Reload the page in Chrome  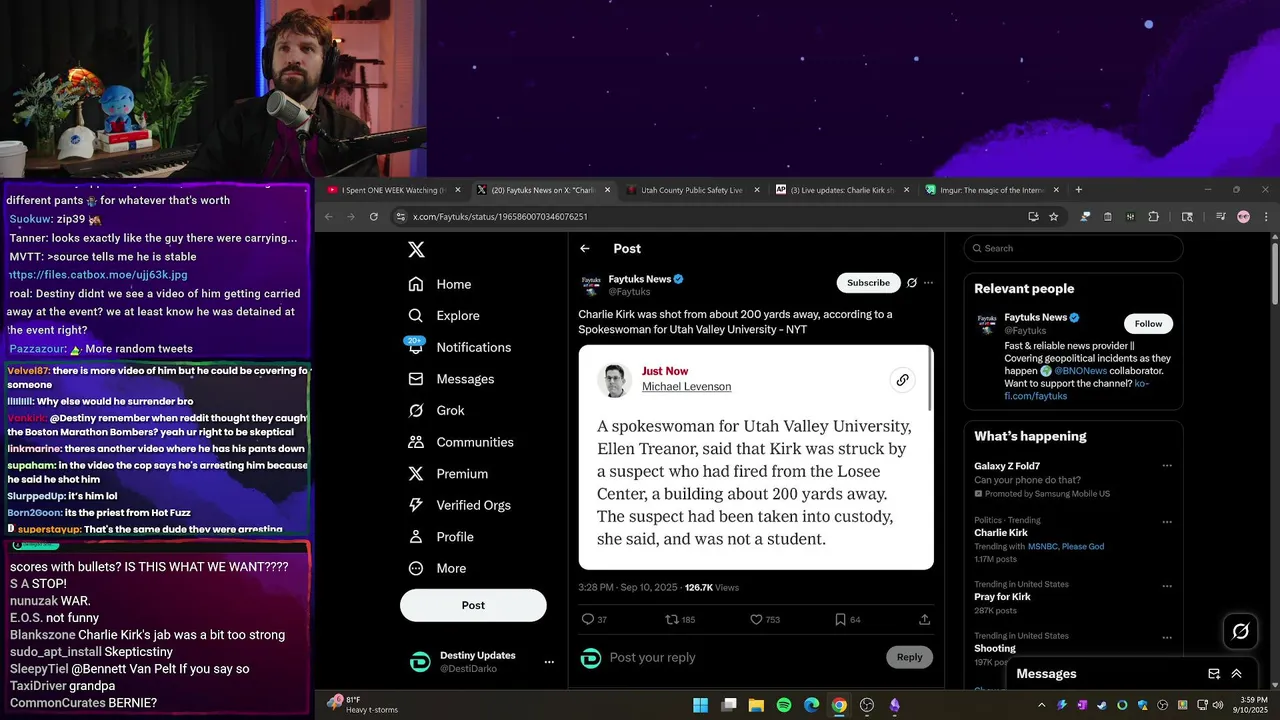[374, 216]
